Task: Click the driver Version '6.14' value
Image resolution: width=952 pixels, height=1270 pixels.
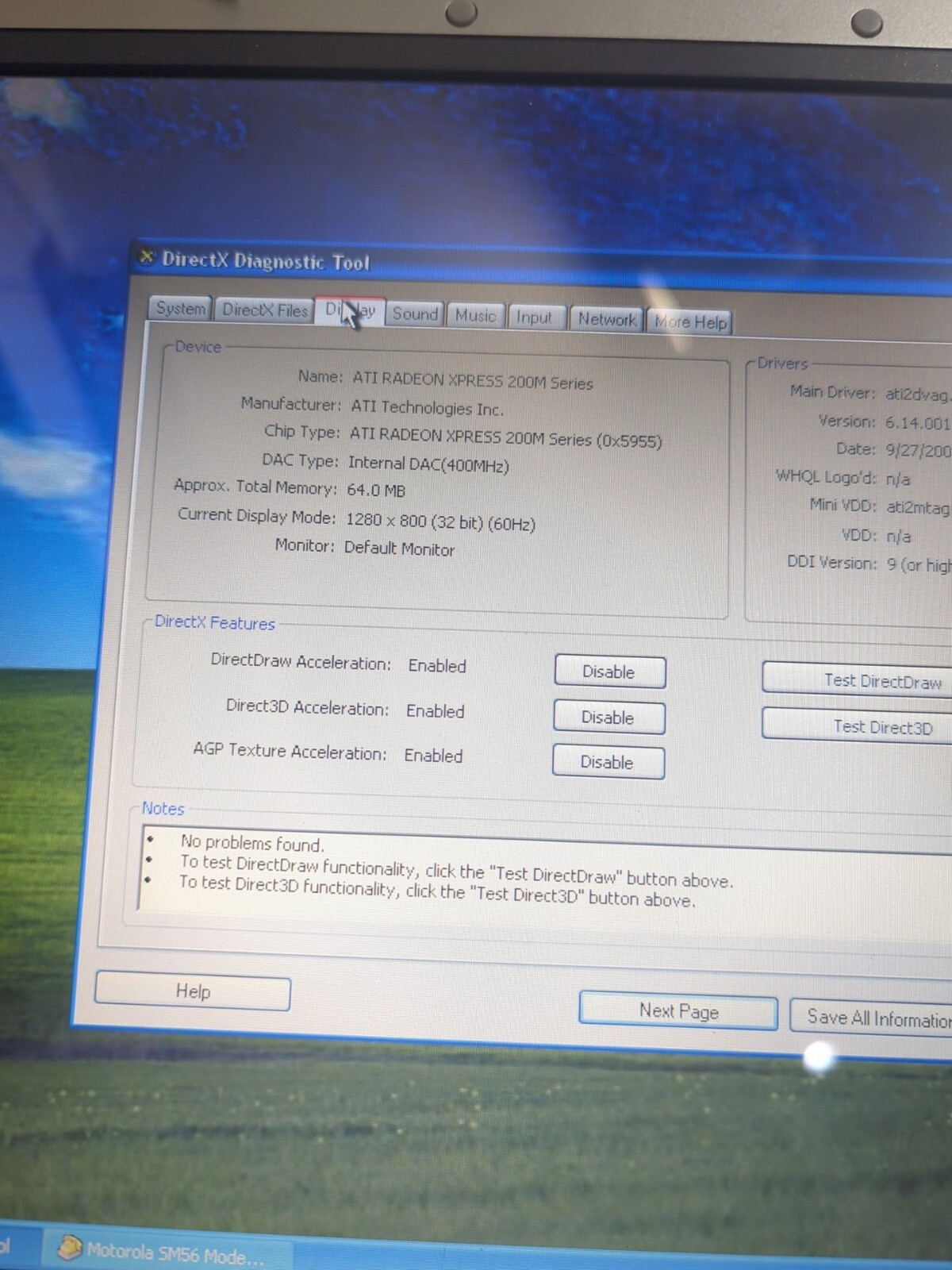Action: (918, 422)
